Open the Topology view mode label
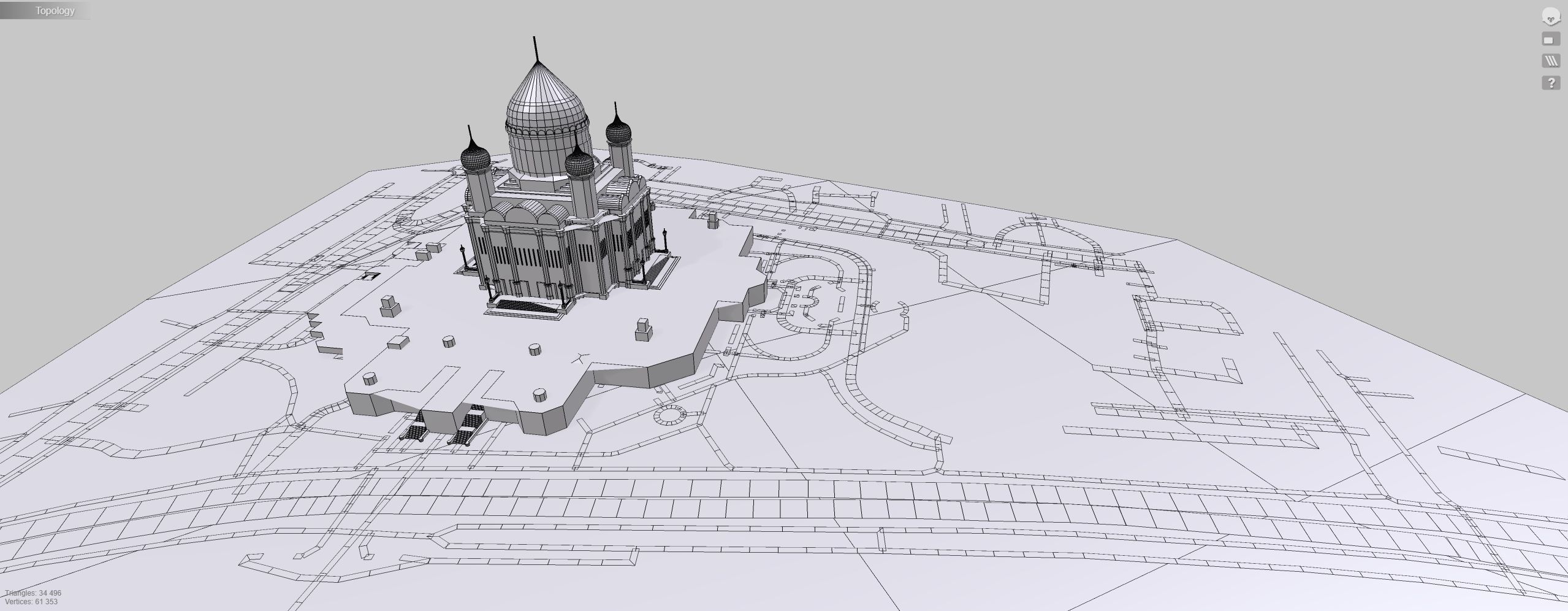1568x611 pixels. tap(55, 10)
